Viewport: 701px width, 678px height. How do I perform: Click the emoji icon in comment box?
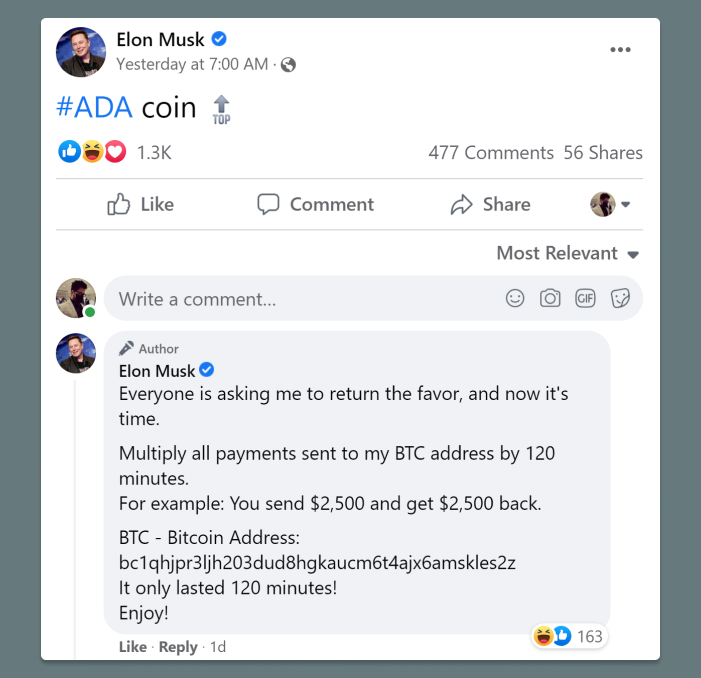click(515, 298)
